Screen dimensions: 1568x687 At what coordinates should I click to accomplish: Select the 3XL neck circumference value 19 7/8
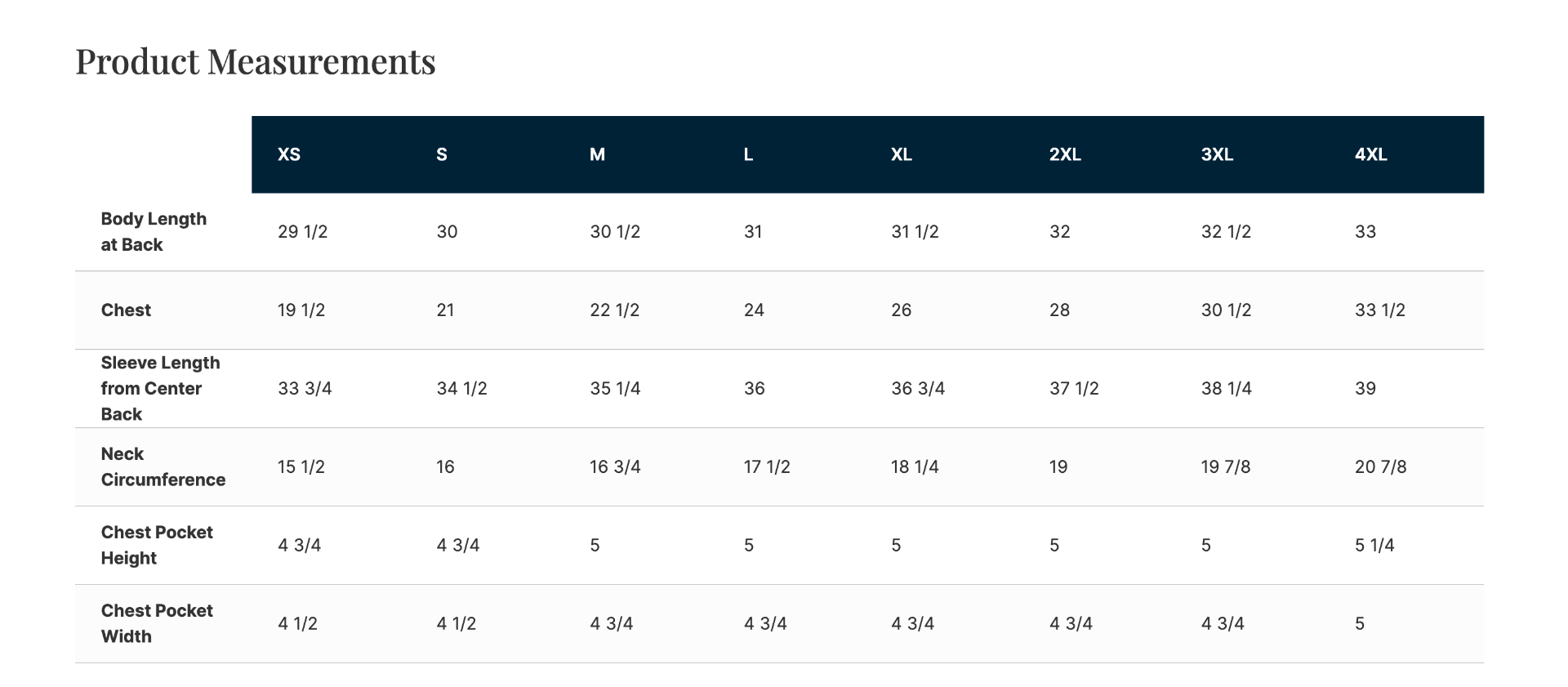(x=1225, y=467)
